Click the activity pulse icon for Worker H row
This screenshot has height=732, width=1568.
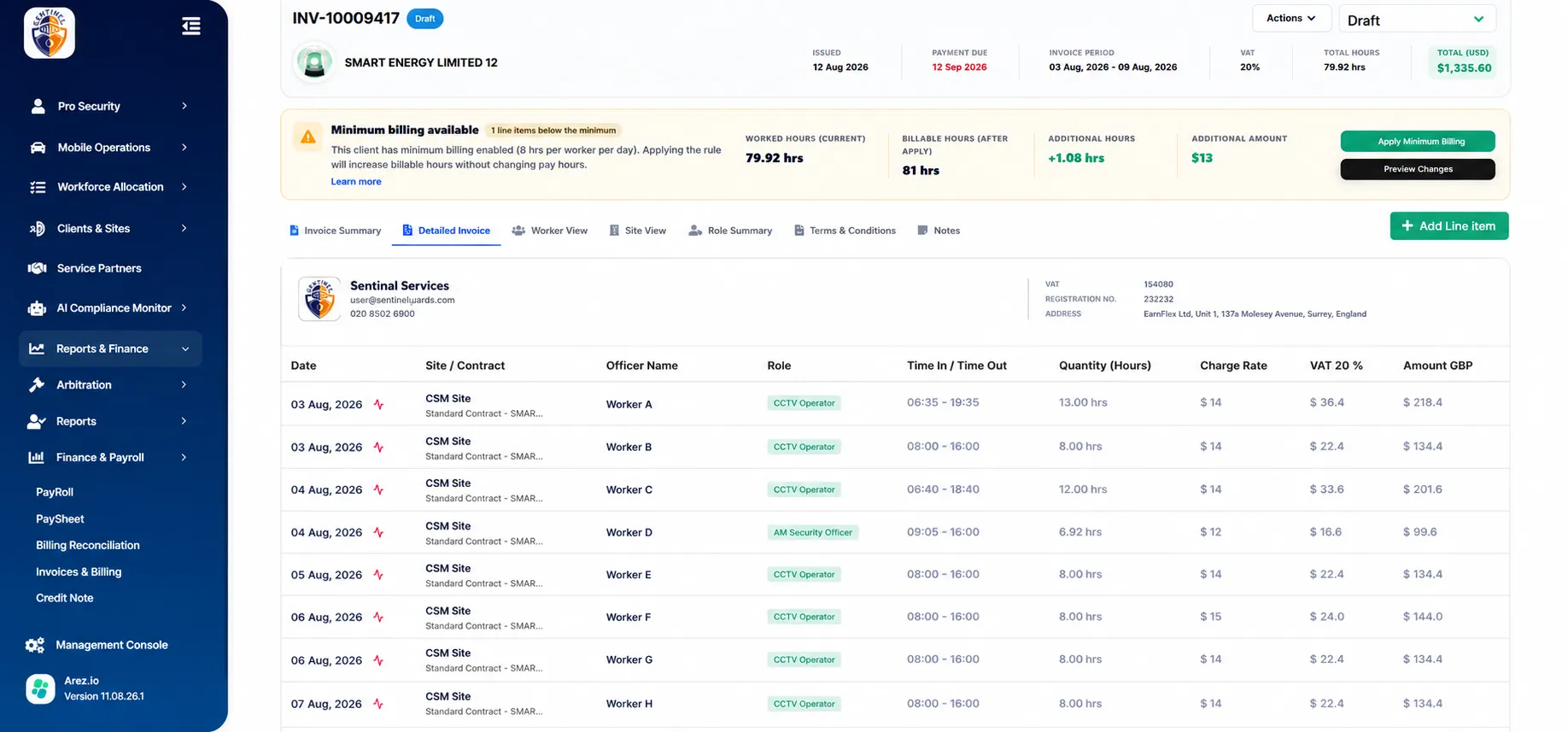point(378,705)
